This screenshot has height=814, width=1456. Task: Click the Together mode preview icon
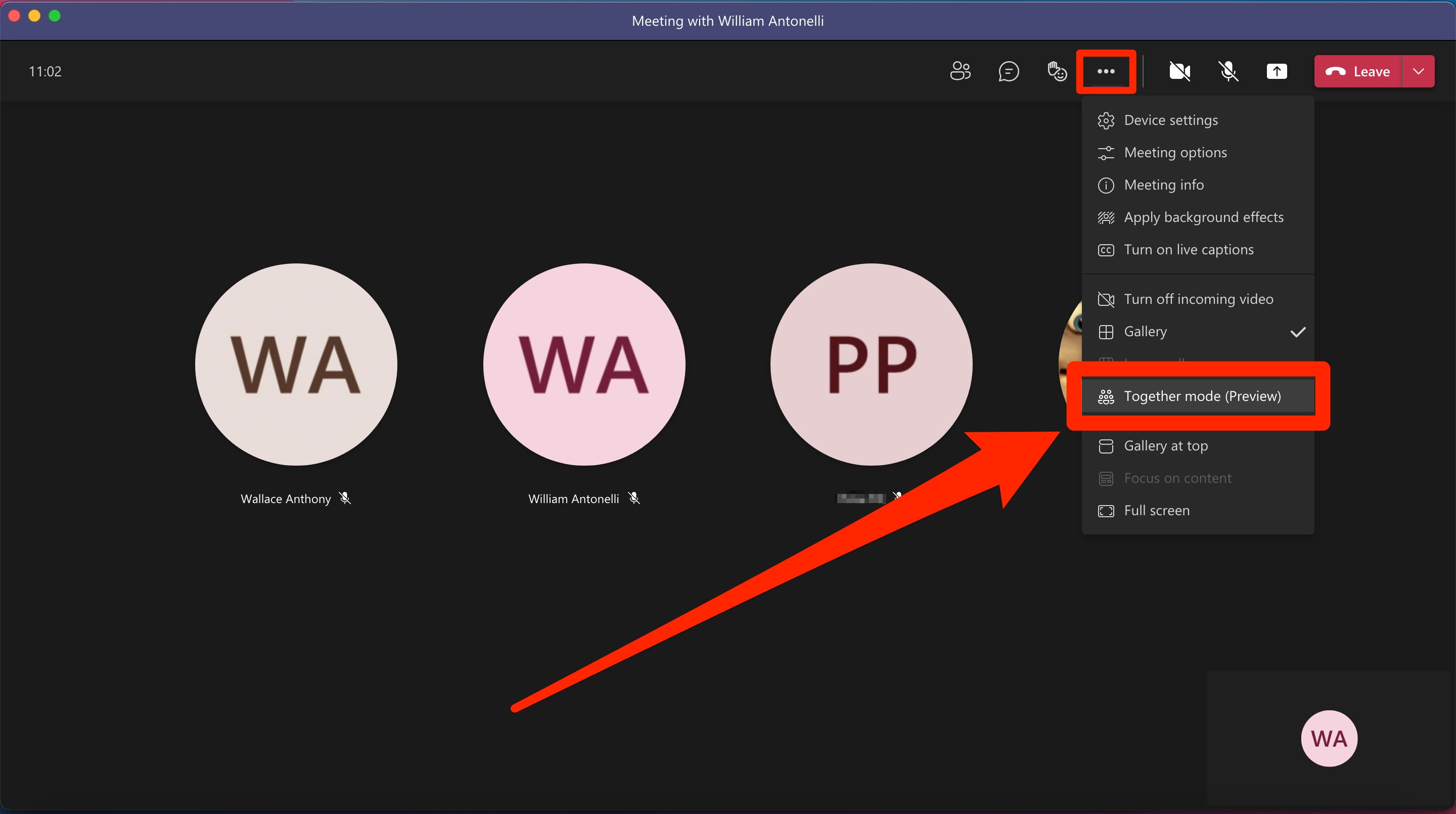pos(1105,396)
